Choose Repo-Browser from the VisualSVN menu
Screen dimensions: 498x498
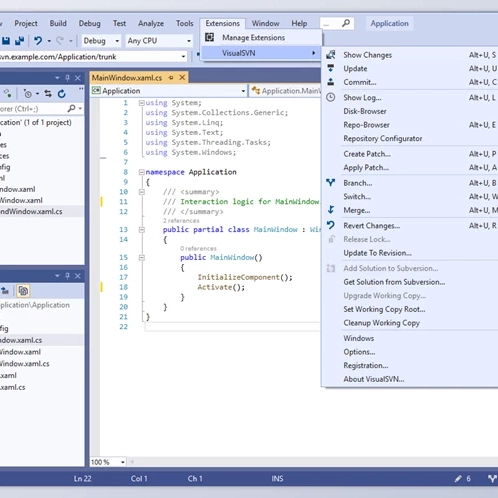coord(366,125)
